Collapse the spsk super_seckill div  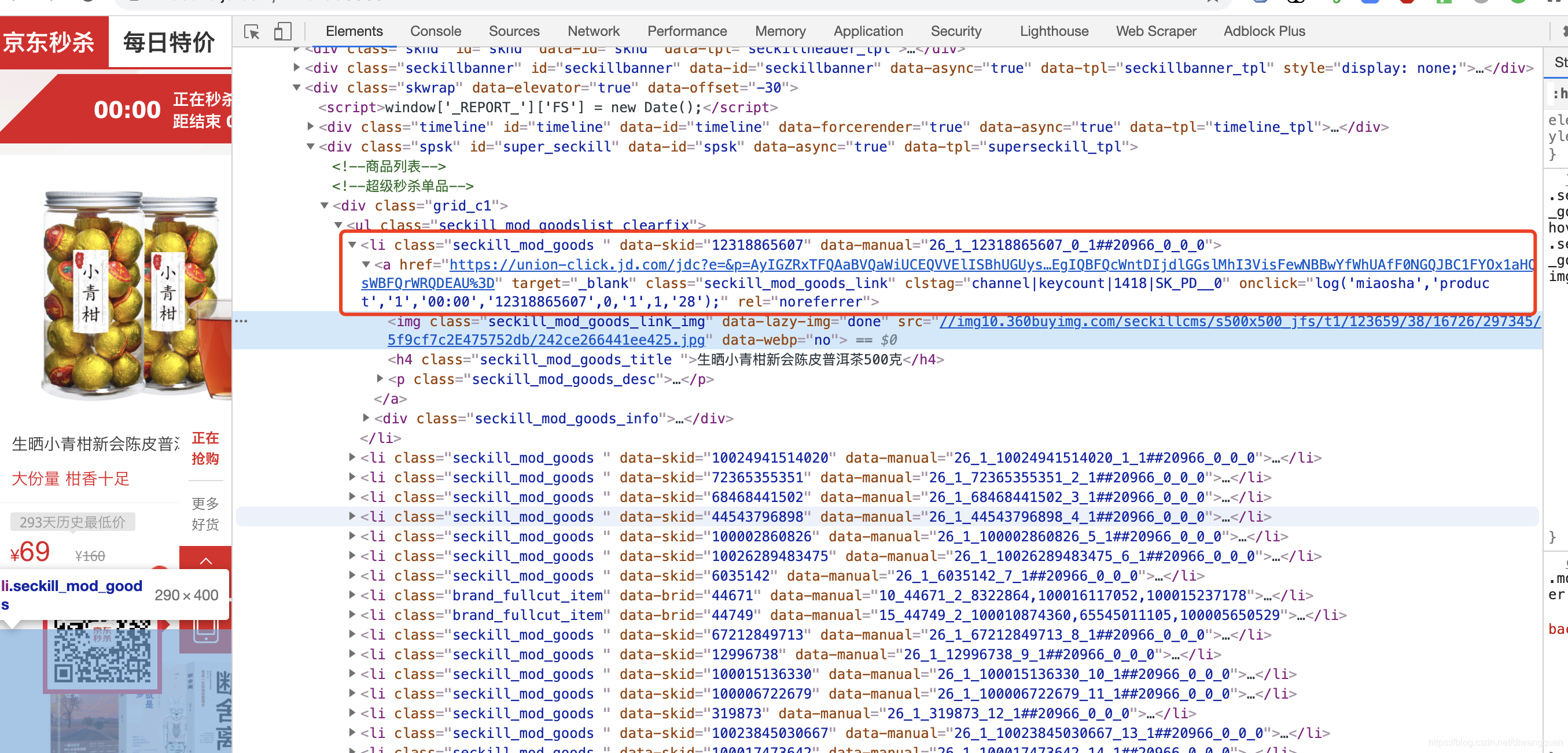[311, 146]
